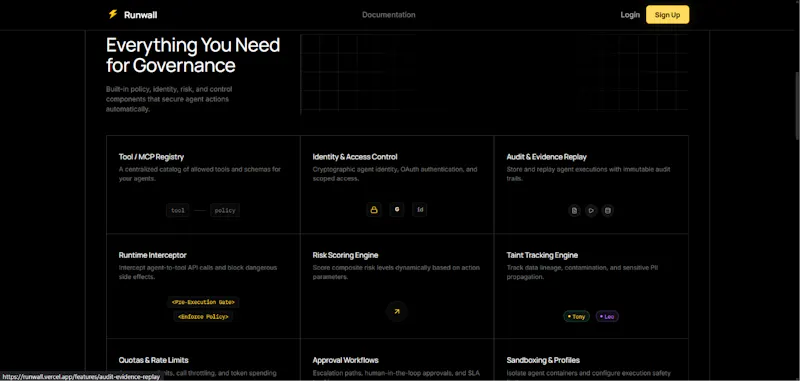The height and width of the screenshot is (381, 800).
Task: Click the 'Everything You Need for Governance' heading
Action: click(x=193, y=55)
